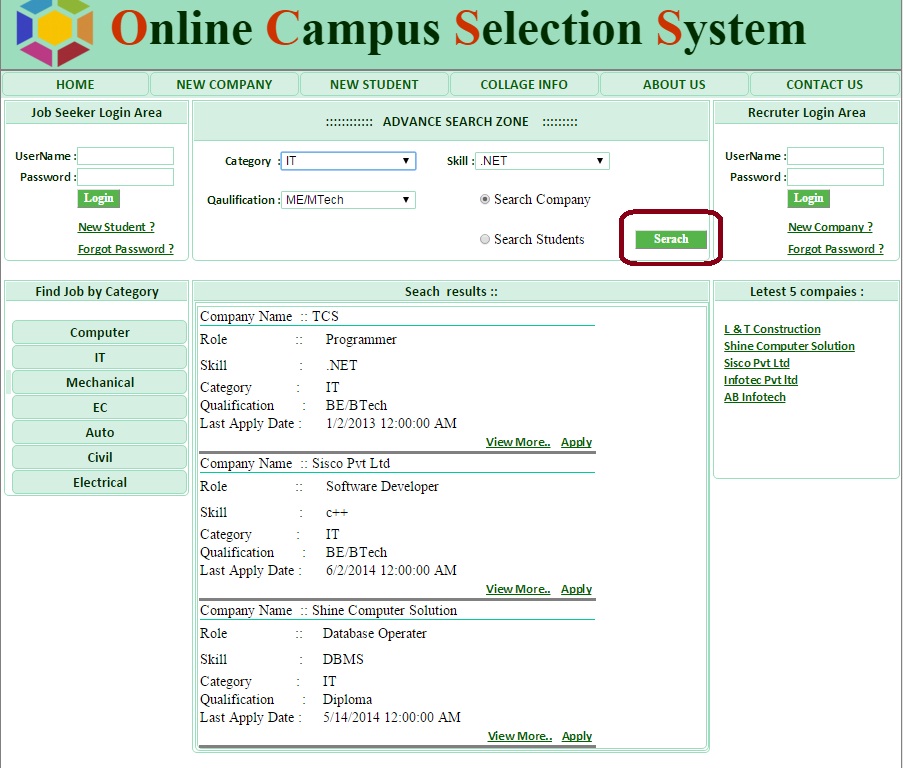903x768 pixels.
Task: Open the L & T Construction company link
Action: click(772, 329)
